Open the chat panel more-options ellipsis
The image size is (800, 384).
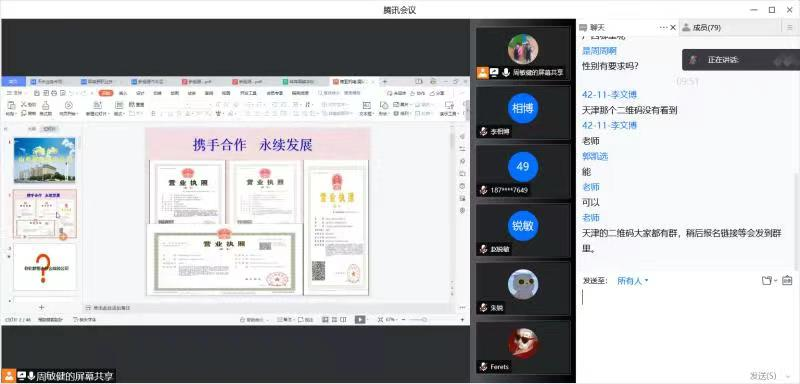click(663, 28)
